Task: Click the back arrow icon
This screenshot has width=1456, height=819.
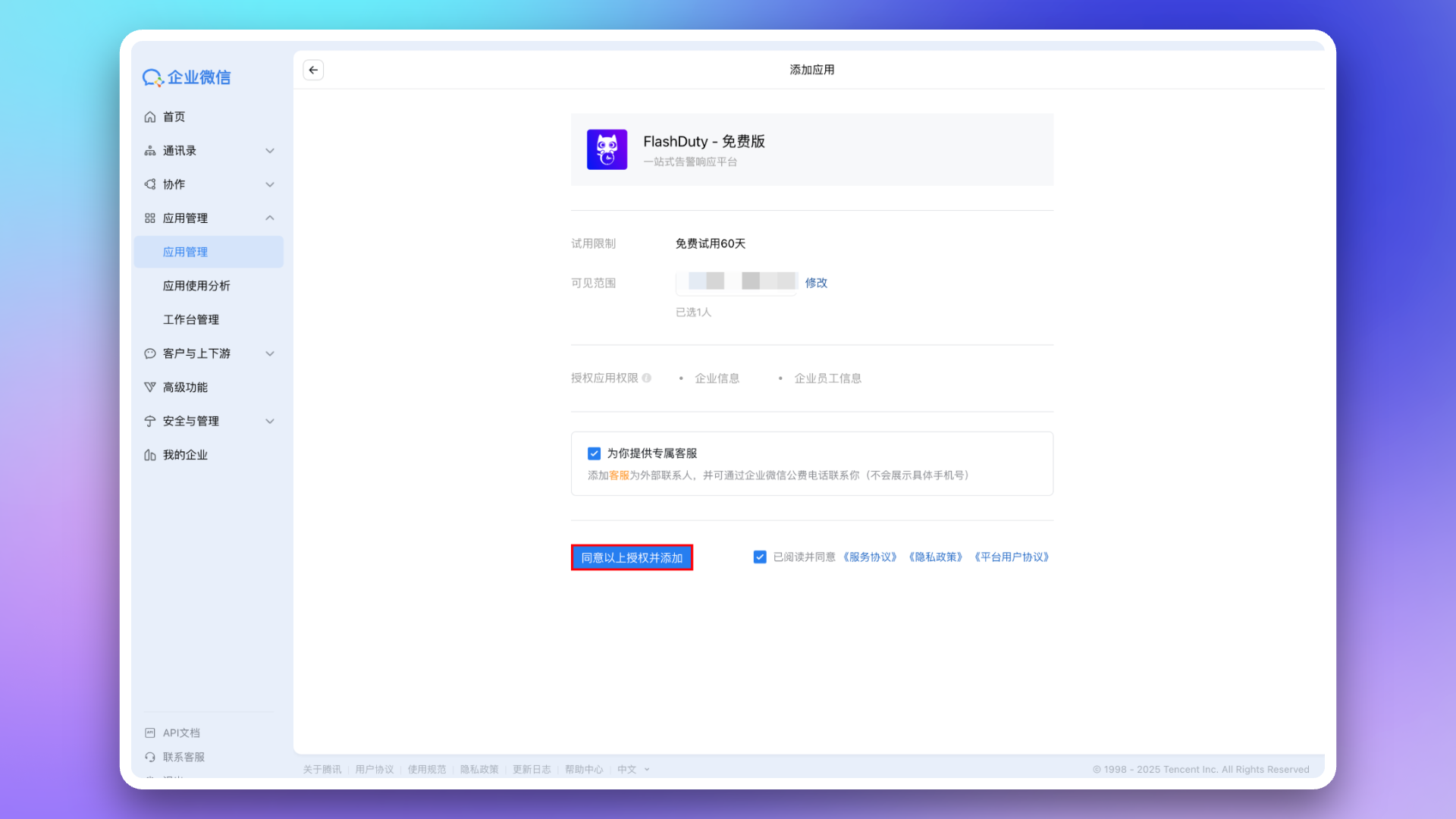Action: pyautogui.click(x=313, y=70)
